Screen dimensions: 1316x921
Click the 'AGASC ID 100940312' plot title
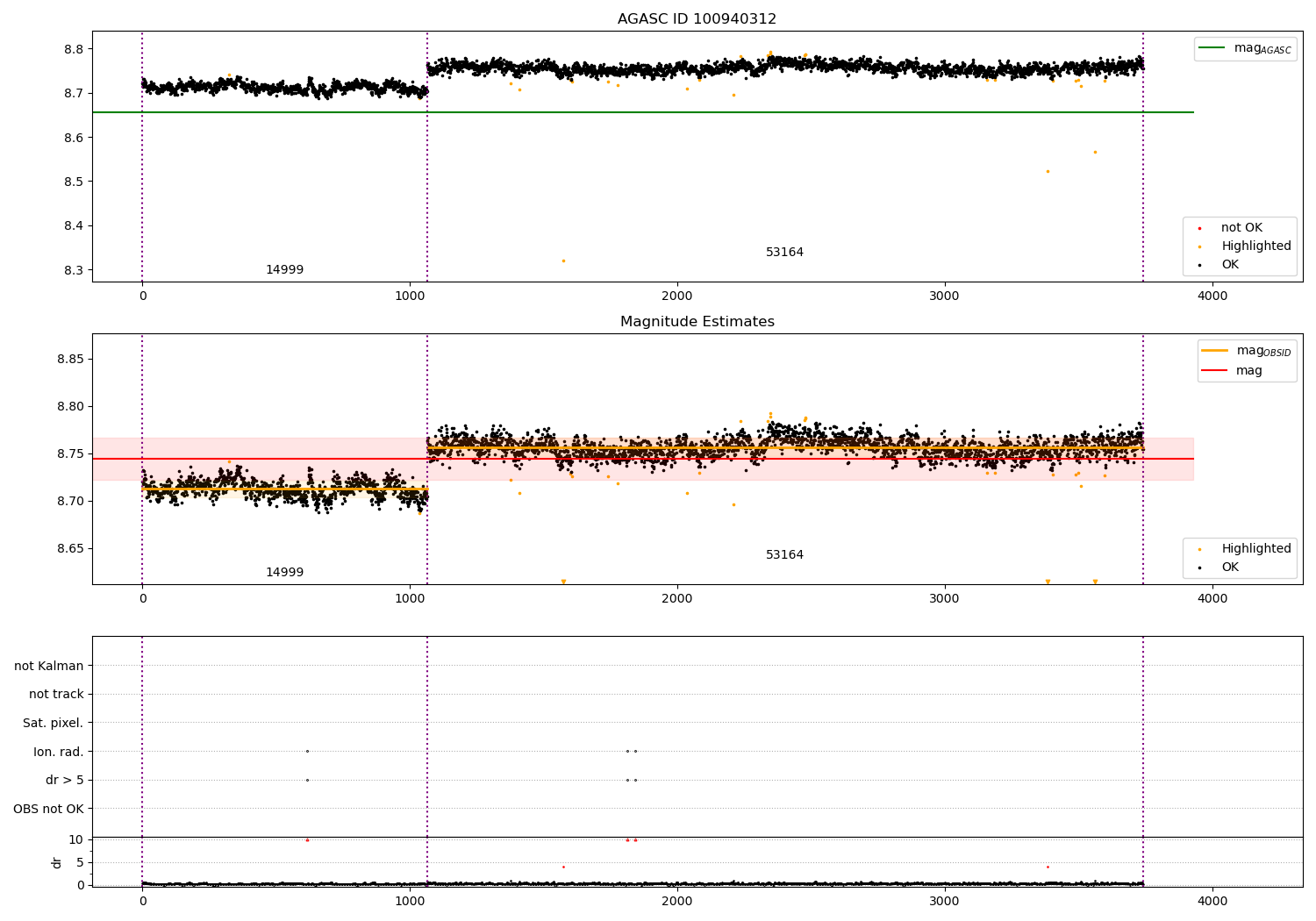[x=697, y=19]
